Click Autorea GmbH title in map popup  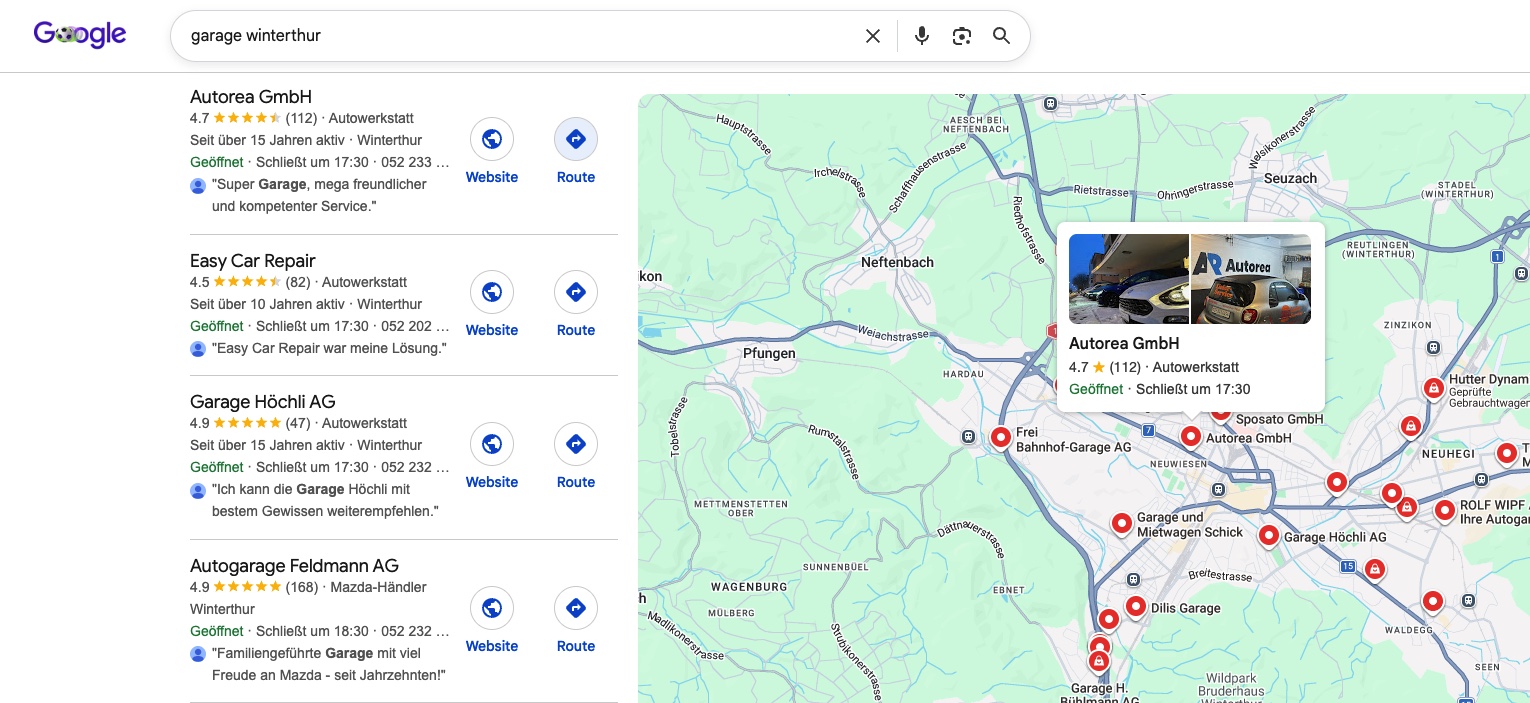(1124, 343)
